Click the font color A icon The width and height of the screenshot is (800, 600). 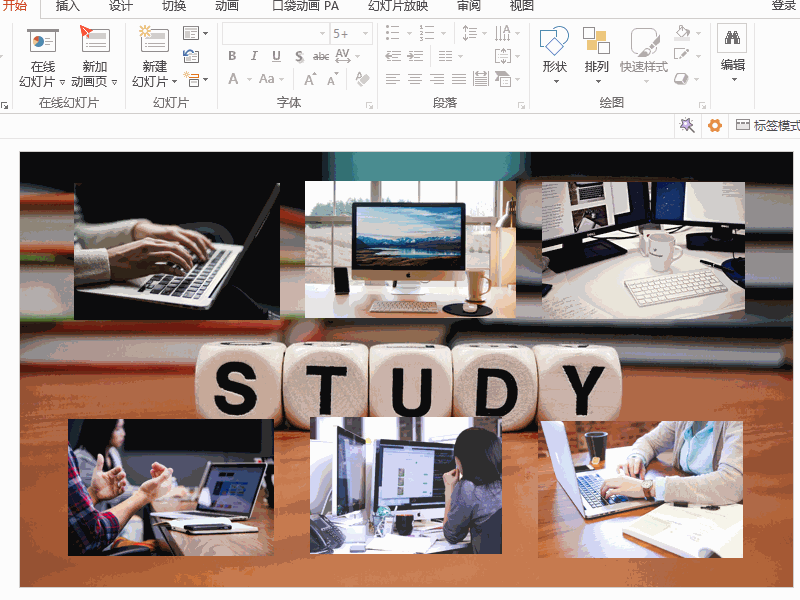233,79
